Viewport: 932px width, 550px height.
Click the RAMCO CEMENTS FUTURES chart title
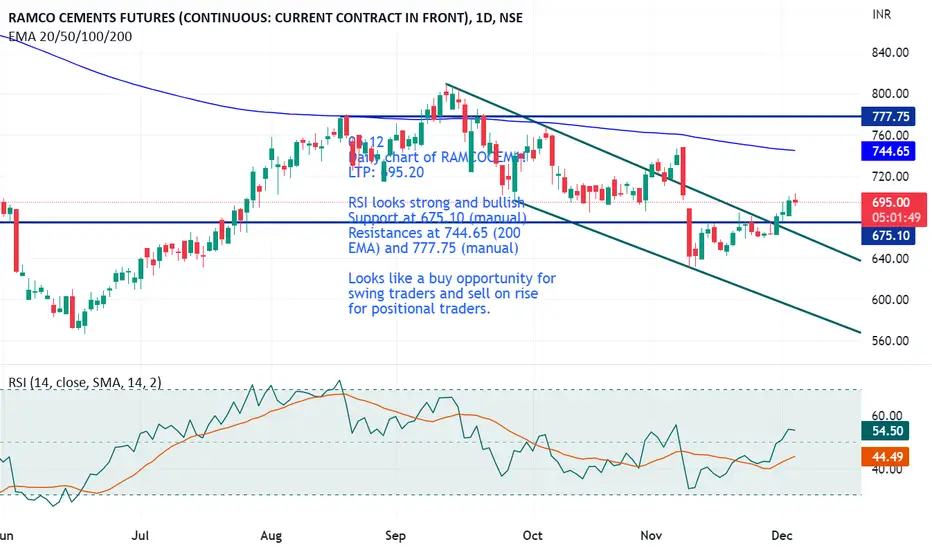coord(266,18)
